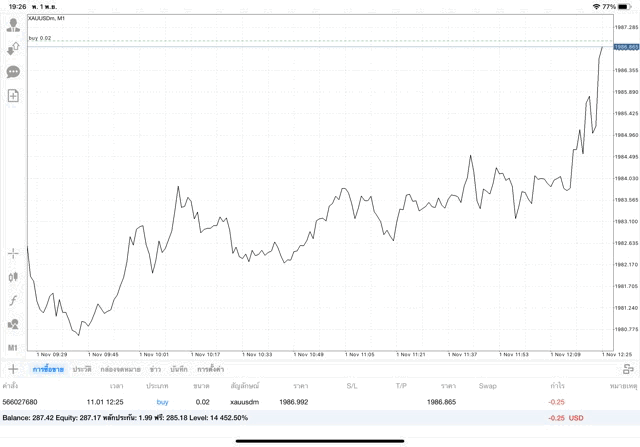This screenshot has height=447, width=640.
Task: Select the buy order row 566027680
Action: click(x=300, y=401)
